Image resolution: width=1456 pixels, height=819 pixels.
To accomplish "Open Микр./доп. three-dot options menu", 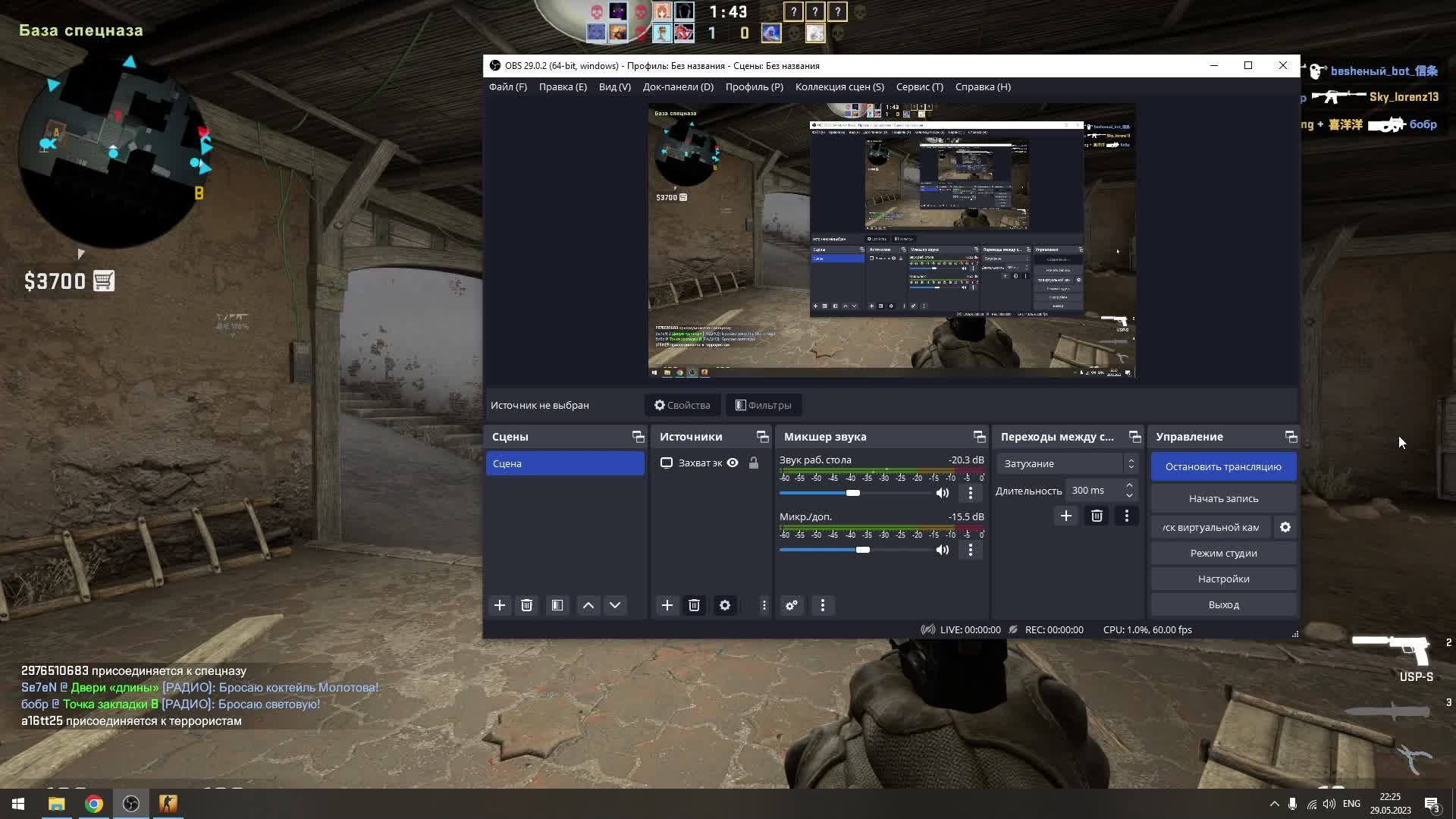I will [x=970, y=550].
